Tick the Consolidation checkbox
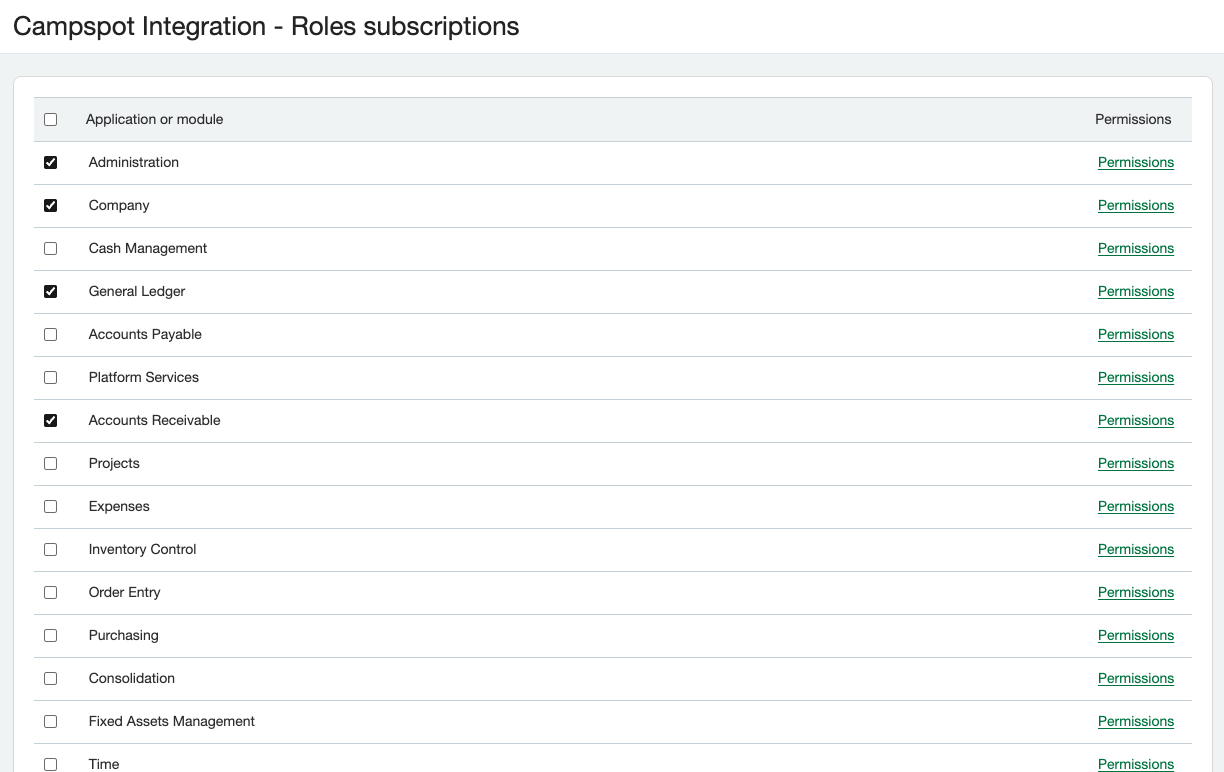The image size is (1224, 772). [51, 678]
